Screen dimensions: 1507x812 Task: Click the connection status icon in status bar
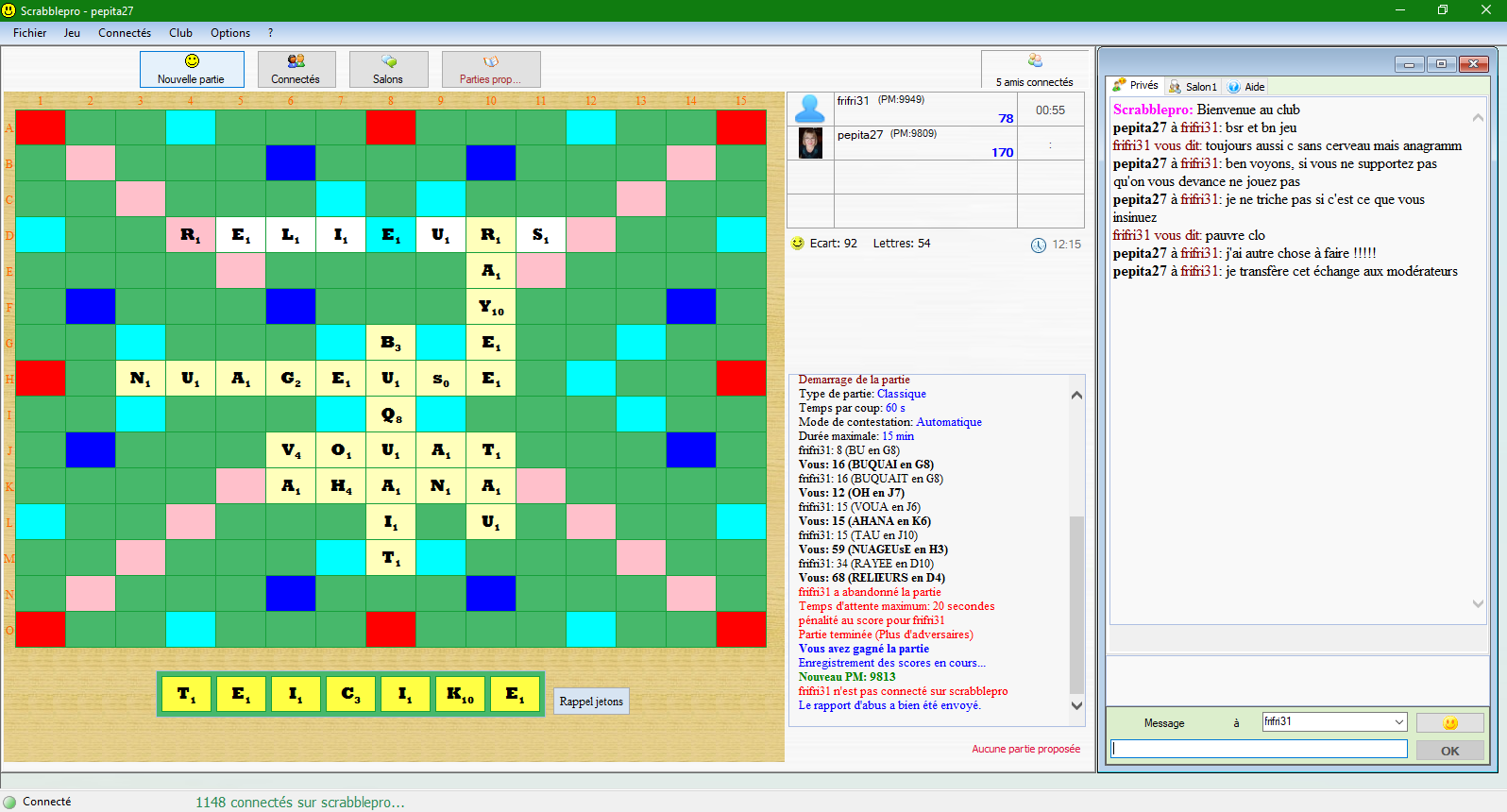pos(10,802)
